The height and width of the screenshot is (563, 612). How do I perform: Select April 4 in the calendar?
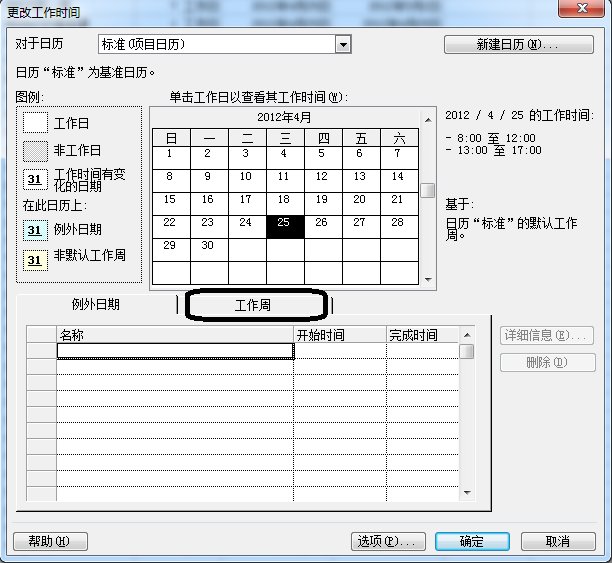tap(285, 158)
